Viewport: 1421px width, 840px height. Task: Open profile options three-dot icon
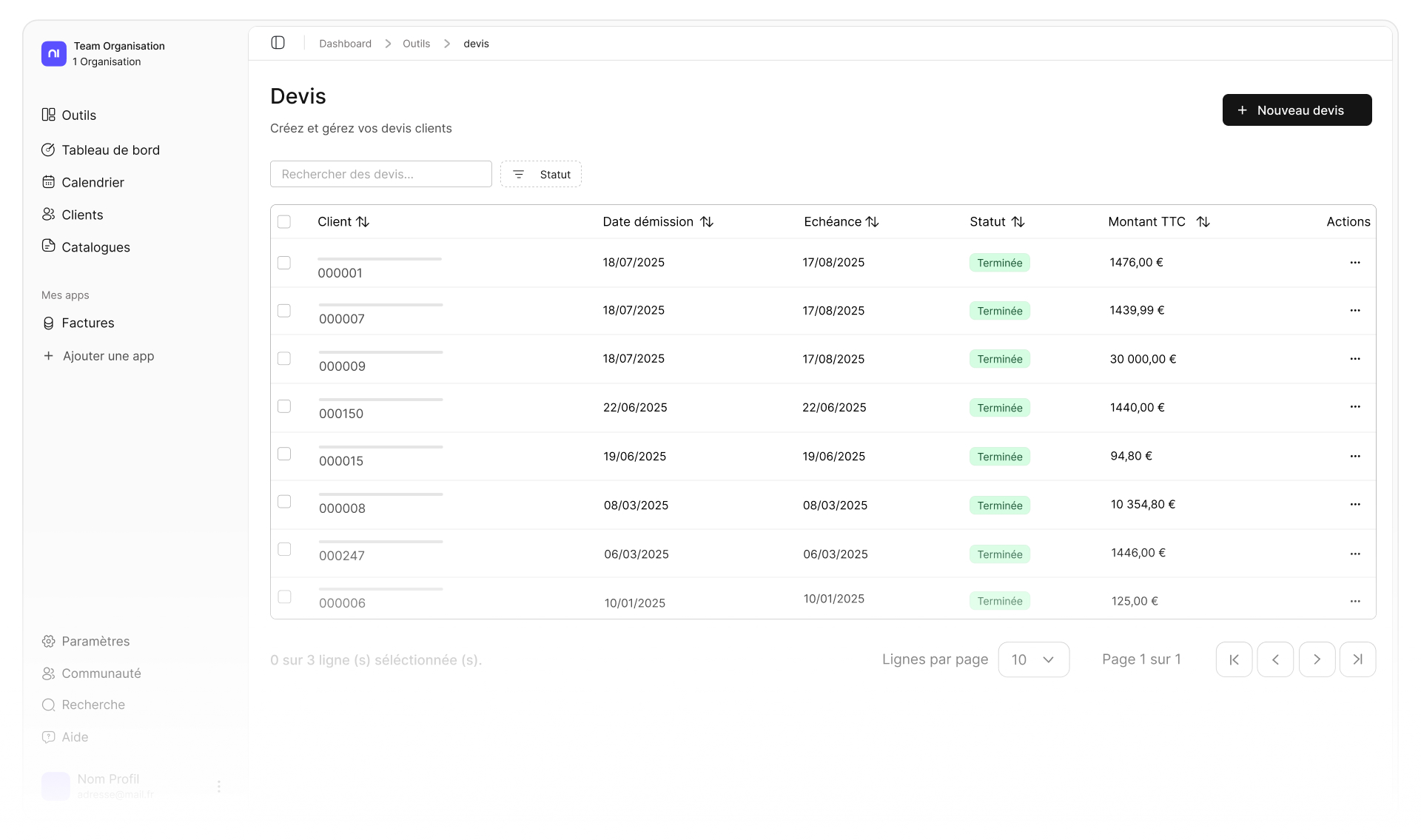pos(219,786)
